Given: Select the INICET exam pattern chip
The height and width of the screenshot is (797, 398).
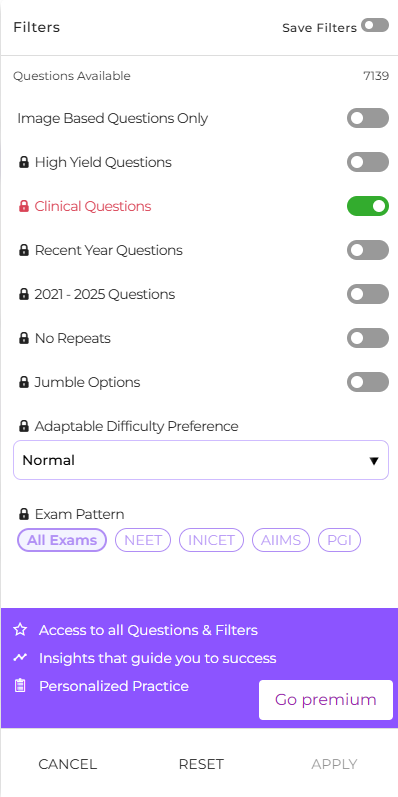Looking at the screenshot, I should coord(211,540).
